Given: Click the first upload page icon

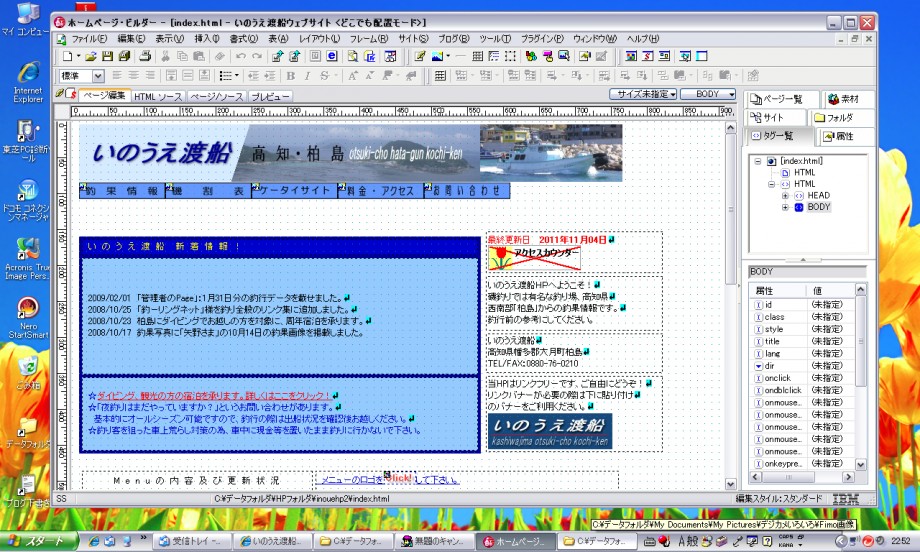Looking at the screenshot, I should tap(278, 56).
